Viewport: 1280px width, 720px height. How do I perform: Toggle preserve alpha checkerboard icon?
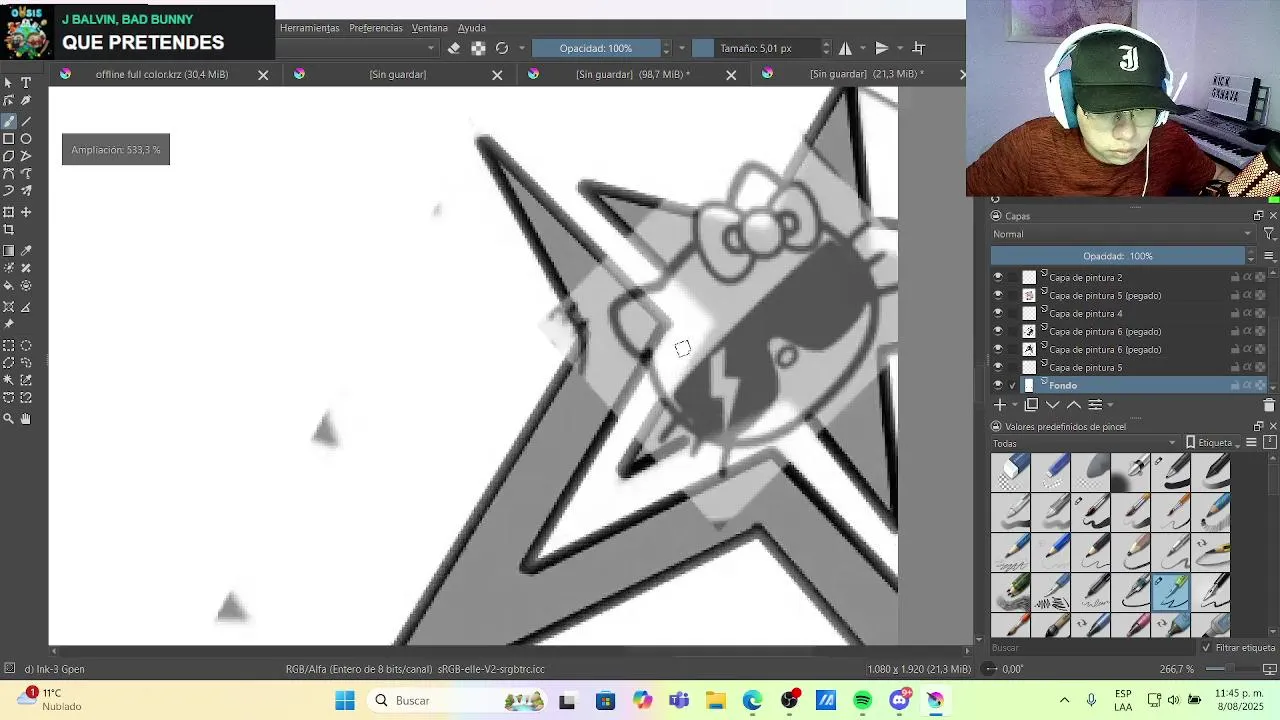pyautogui.click(x=478, y=48)
